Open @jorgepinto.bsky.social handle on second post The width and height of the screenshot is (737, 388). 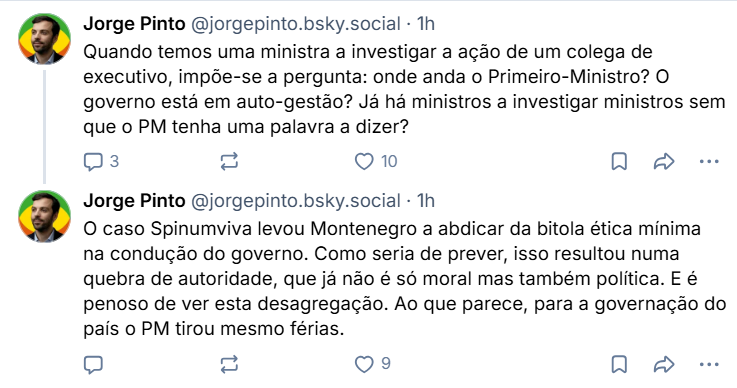[x=296, y=201]
